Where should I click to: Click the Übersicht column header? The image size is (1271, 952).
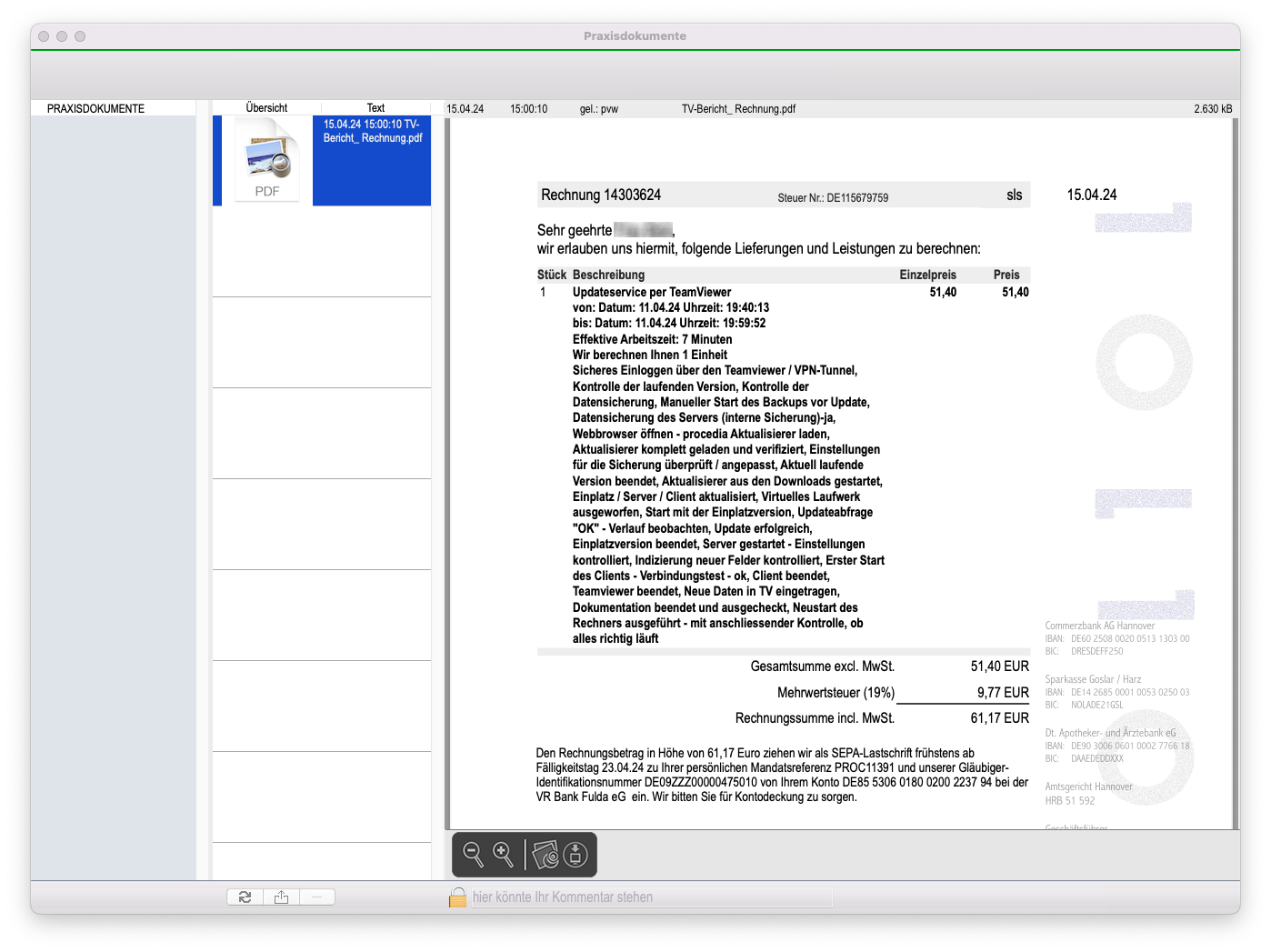tap(266, 108)
